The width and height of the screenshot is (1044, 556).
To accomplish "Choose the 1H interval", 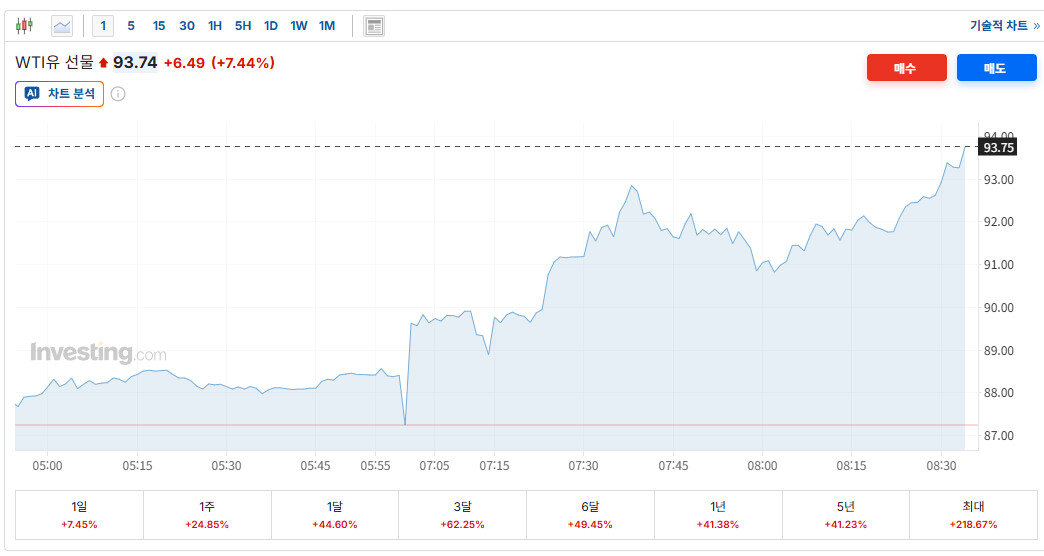I will pos(215,25).
